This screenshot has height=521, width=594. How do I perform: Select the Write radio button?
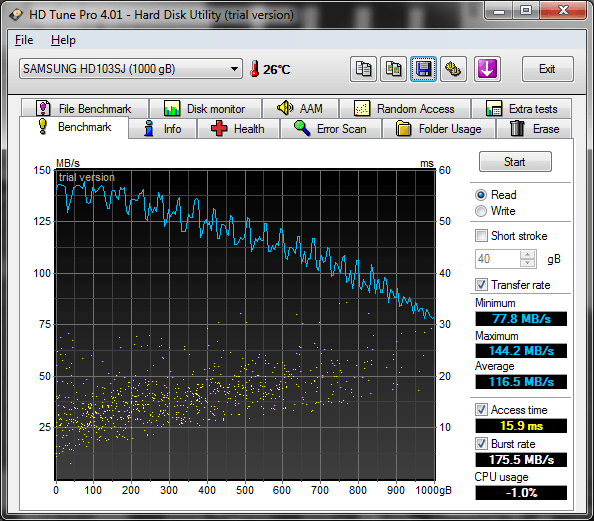click(x=481, y=211)
